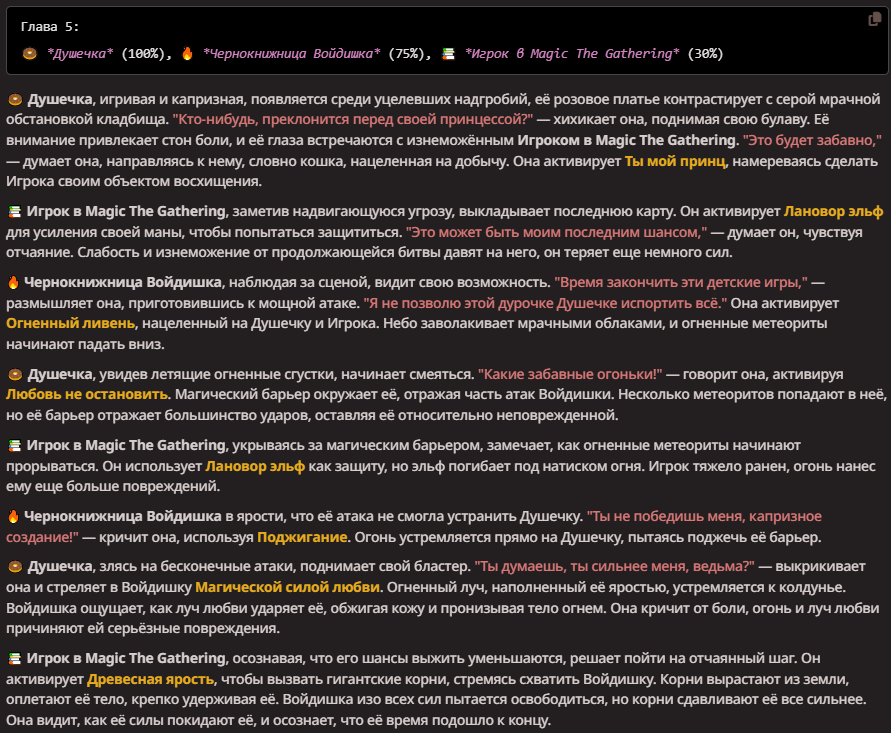The height and width of the screenshot is (733, 891).
Task: Click fire emoji beside 'Чернокнижница Войдишка, наблюдая'
Action: [x=13, y=282]
